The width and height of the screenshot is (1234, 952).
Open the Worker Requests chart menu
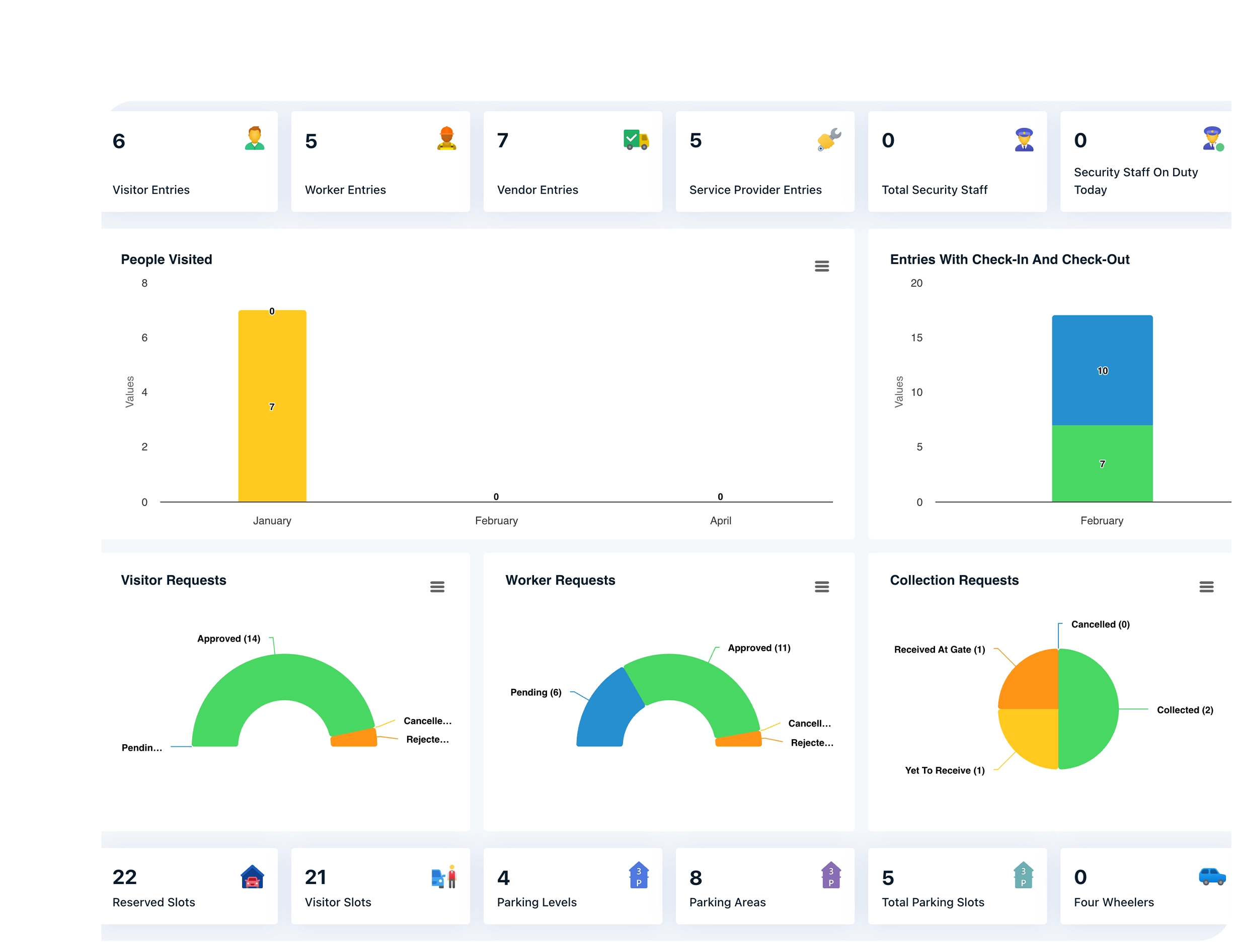click(821, 587)
